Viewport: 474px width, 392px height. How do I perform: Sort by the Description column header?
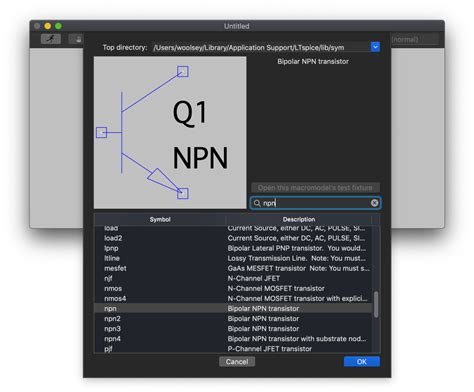(299, 219)
